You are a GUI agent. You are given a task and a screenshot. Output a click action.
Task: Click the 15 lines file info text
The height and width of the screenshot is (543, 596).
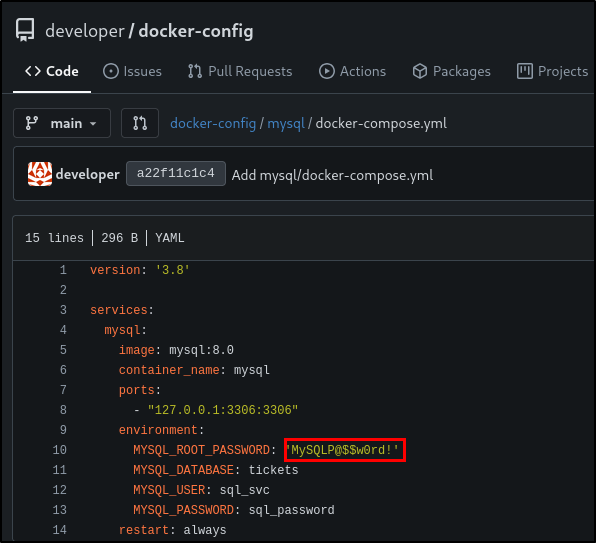click(x=54, y=238)
